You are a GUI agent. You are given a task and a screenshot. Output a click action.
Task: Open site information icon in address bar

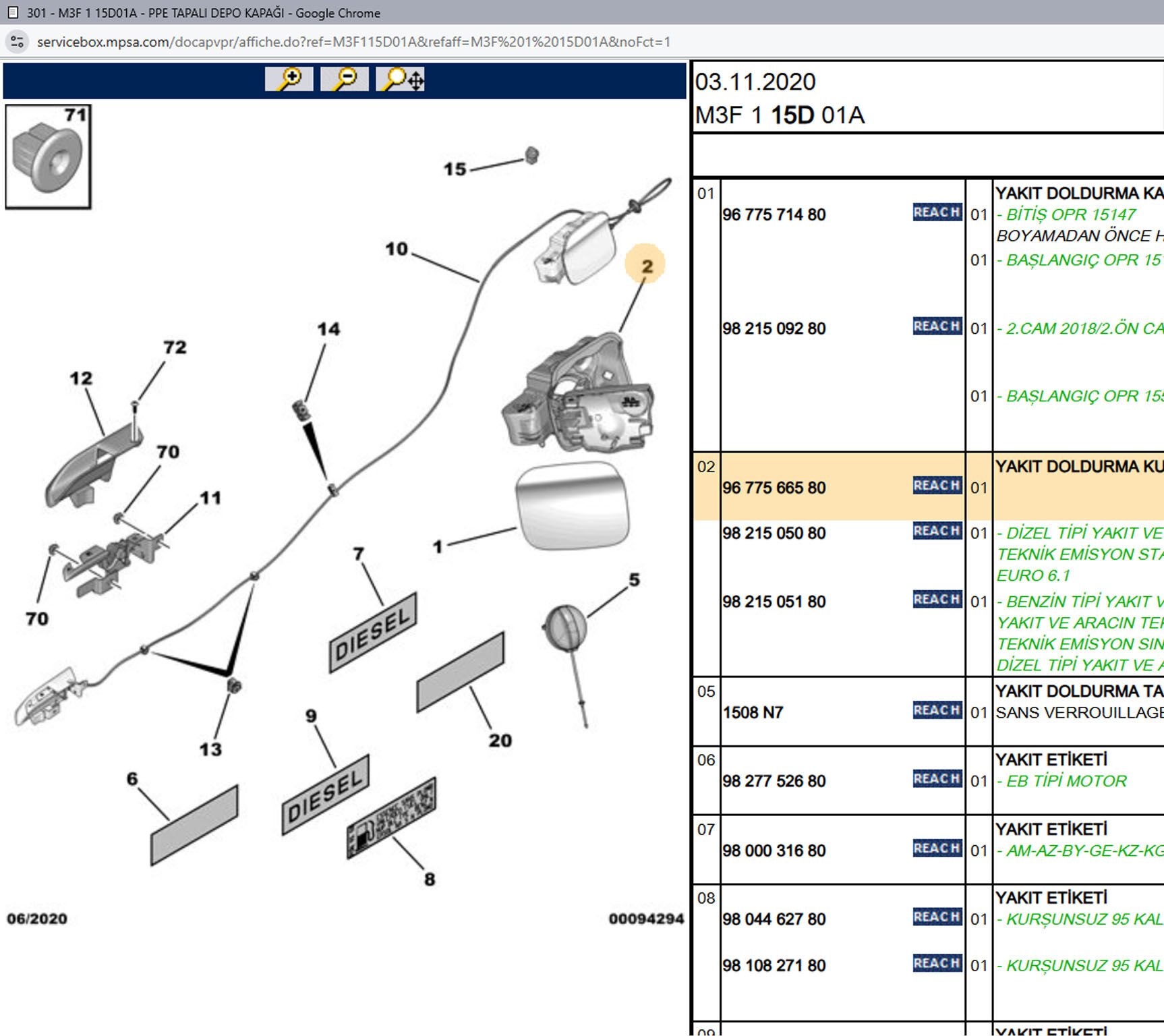[17, 42]
